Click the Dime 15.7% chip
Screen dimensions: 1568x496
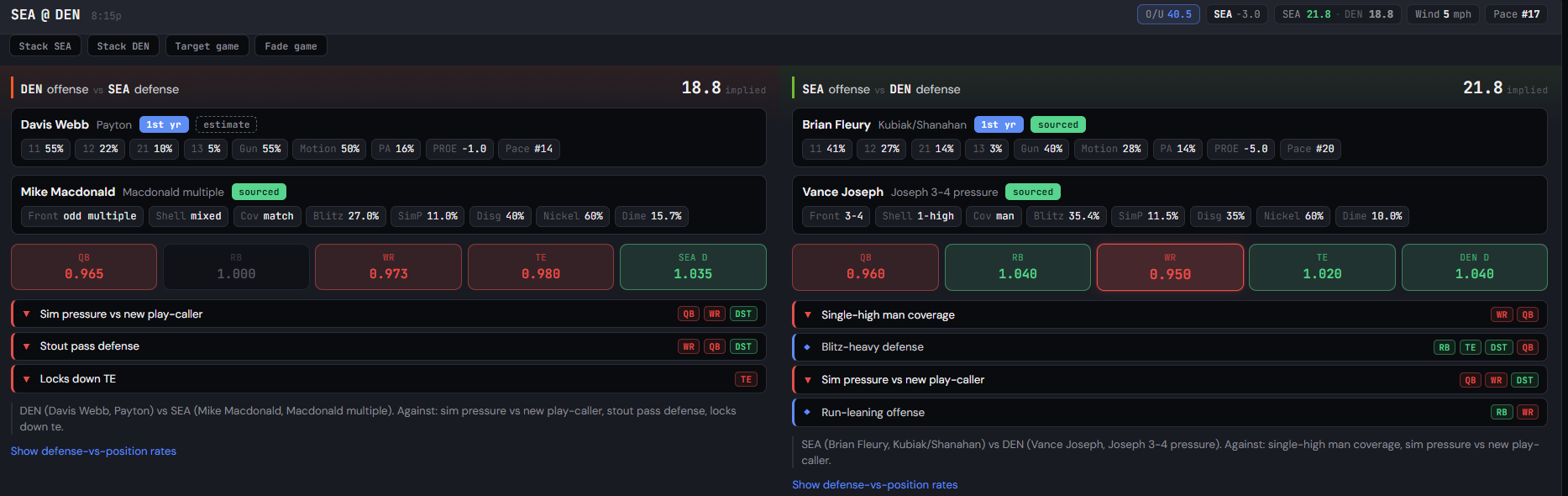tap(652, 216)
